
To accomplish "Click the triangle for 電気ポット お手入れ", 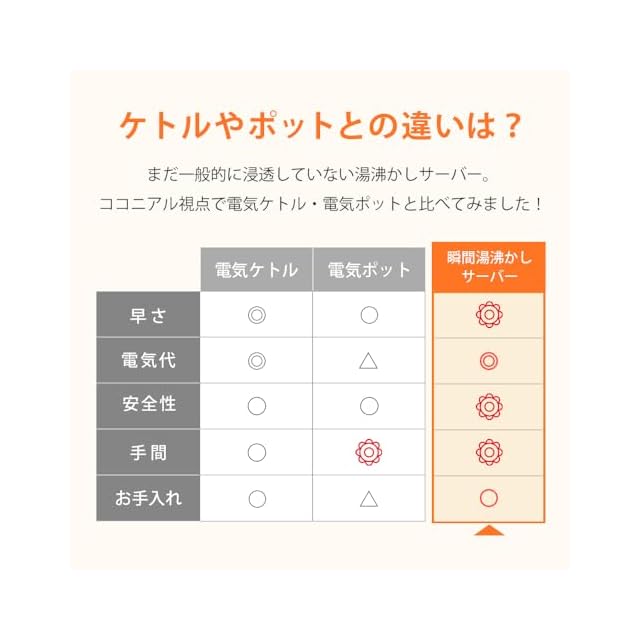I will (x=369, y=498).
